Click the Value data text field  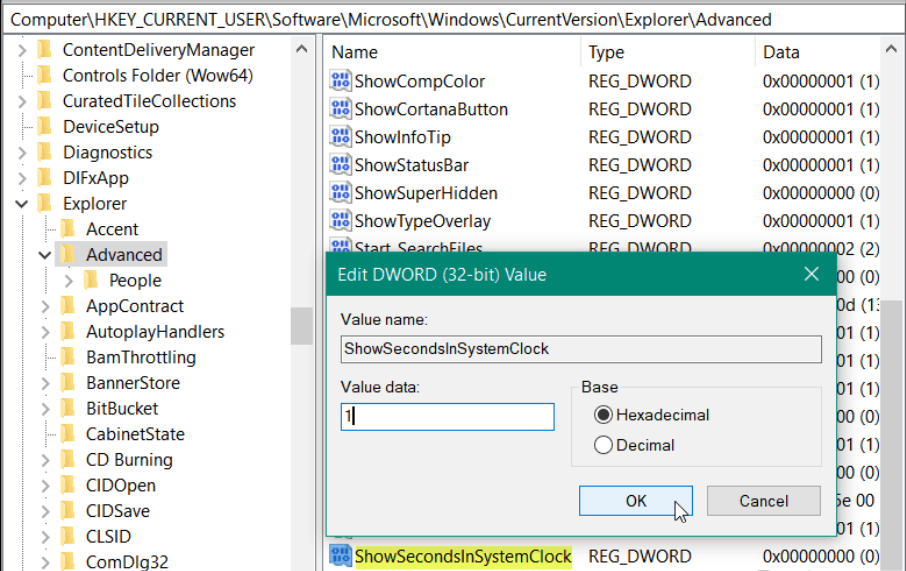tap(447, 417)
